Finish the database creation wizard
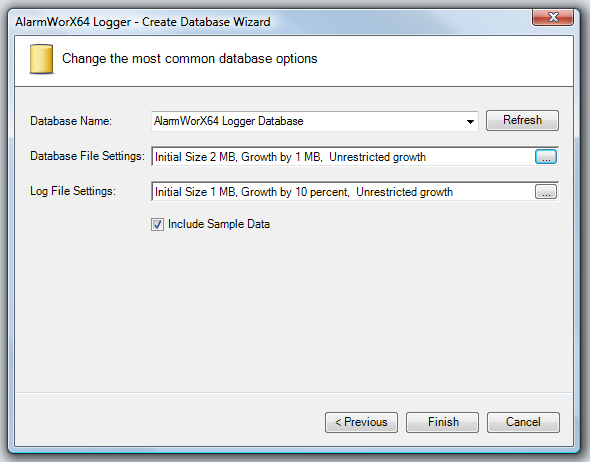The image size is (590, 462). (x=442, y=422)
